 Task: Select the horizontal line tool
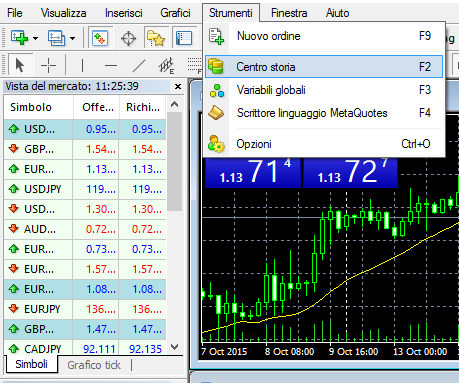point(111,65)
